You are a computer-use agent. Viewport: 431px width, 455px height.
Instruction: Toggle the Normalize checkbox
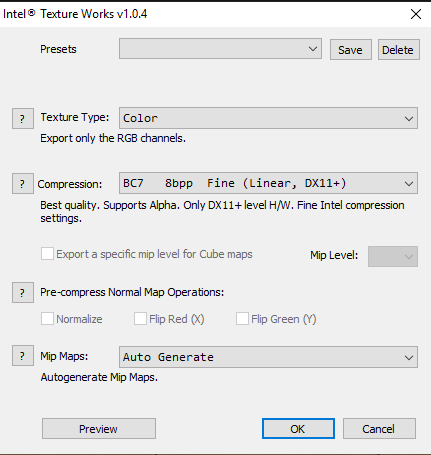point(47,319)
